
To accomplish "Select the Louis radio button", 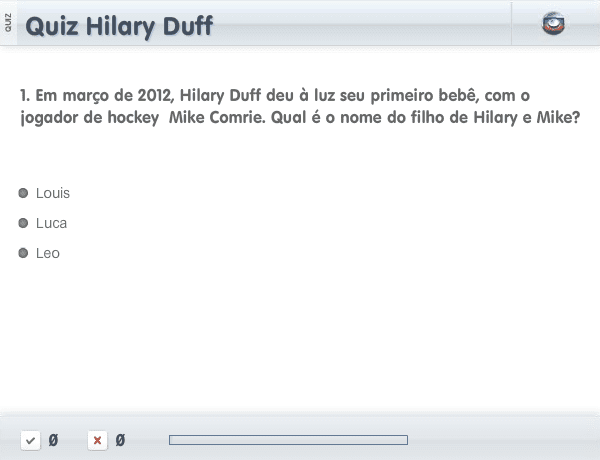I will click(23, 193).
